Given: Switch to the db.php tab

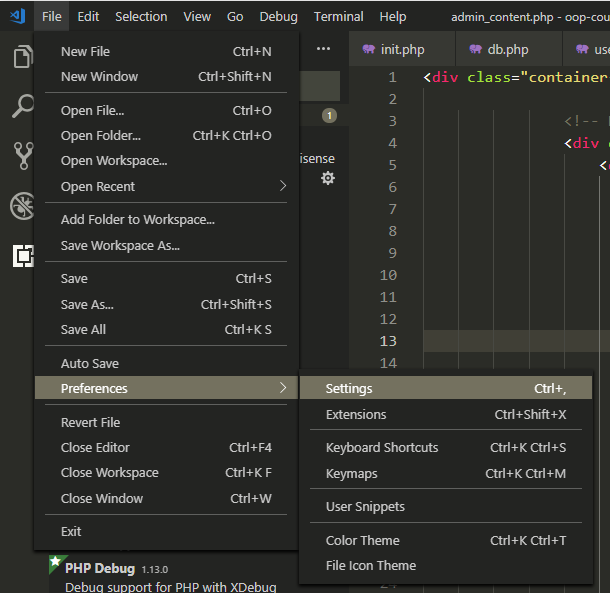Looking at the screenshot, I should 507,49.
